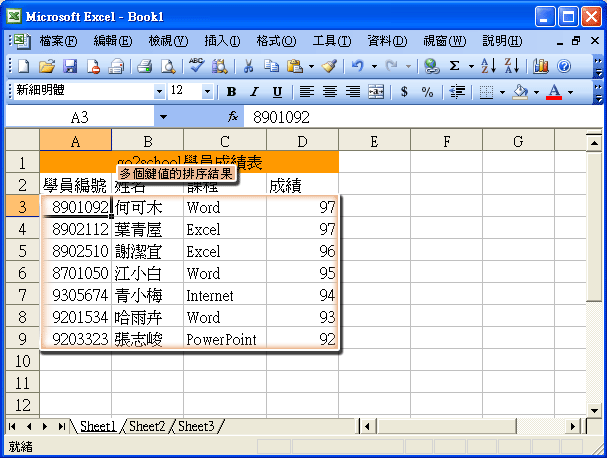Open the Borders style dropdown arrow
The height and width of the screenshot is (458, 607).
(x=502, y=92)
